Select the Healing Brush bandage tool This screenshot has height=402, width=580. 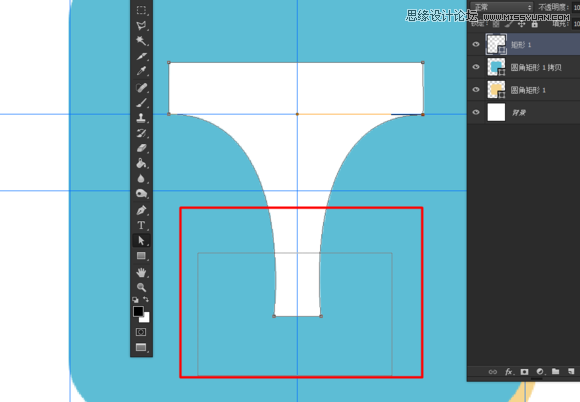tap(141, 88)
